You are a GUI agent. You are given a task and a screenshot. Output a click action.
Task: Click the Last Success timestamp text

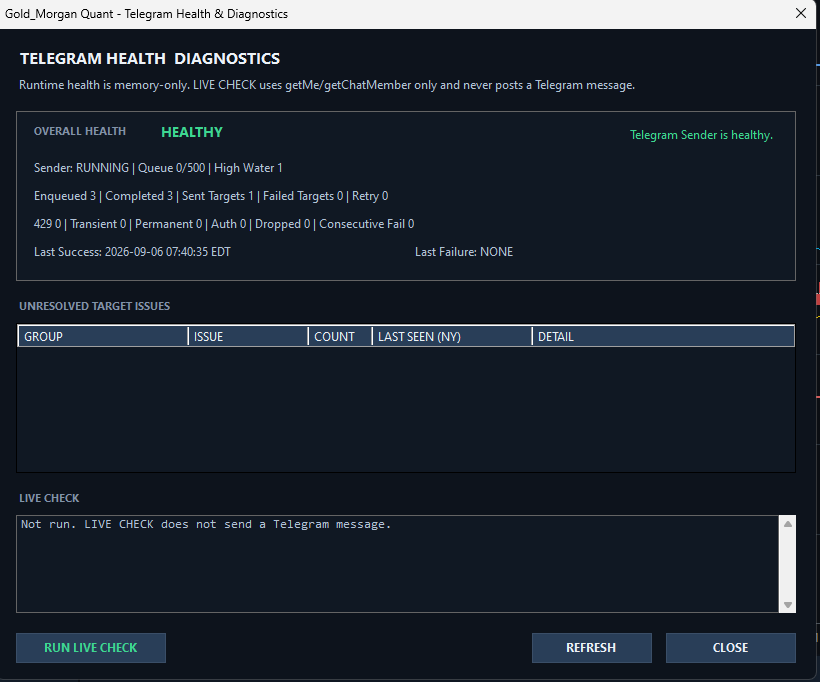[x=132, y=252]
